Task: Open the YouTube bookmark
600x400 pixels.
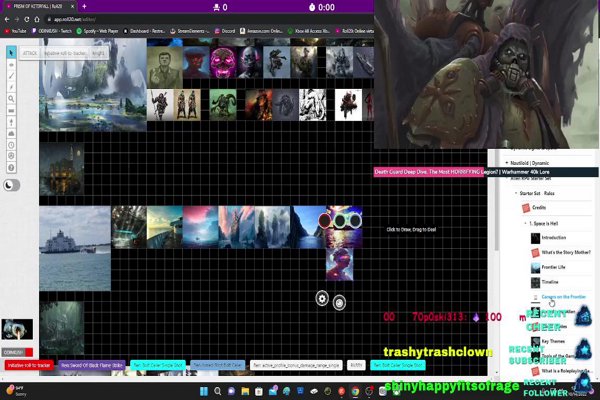Action: (16, 31)
